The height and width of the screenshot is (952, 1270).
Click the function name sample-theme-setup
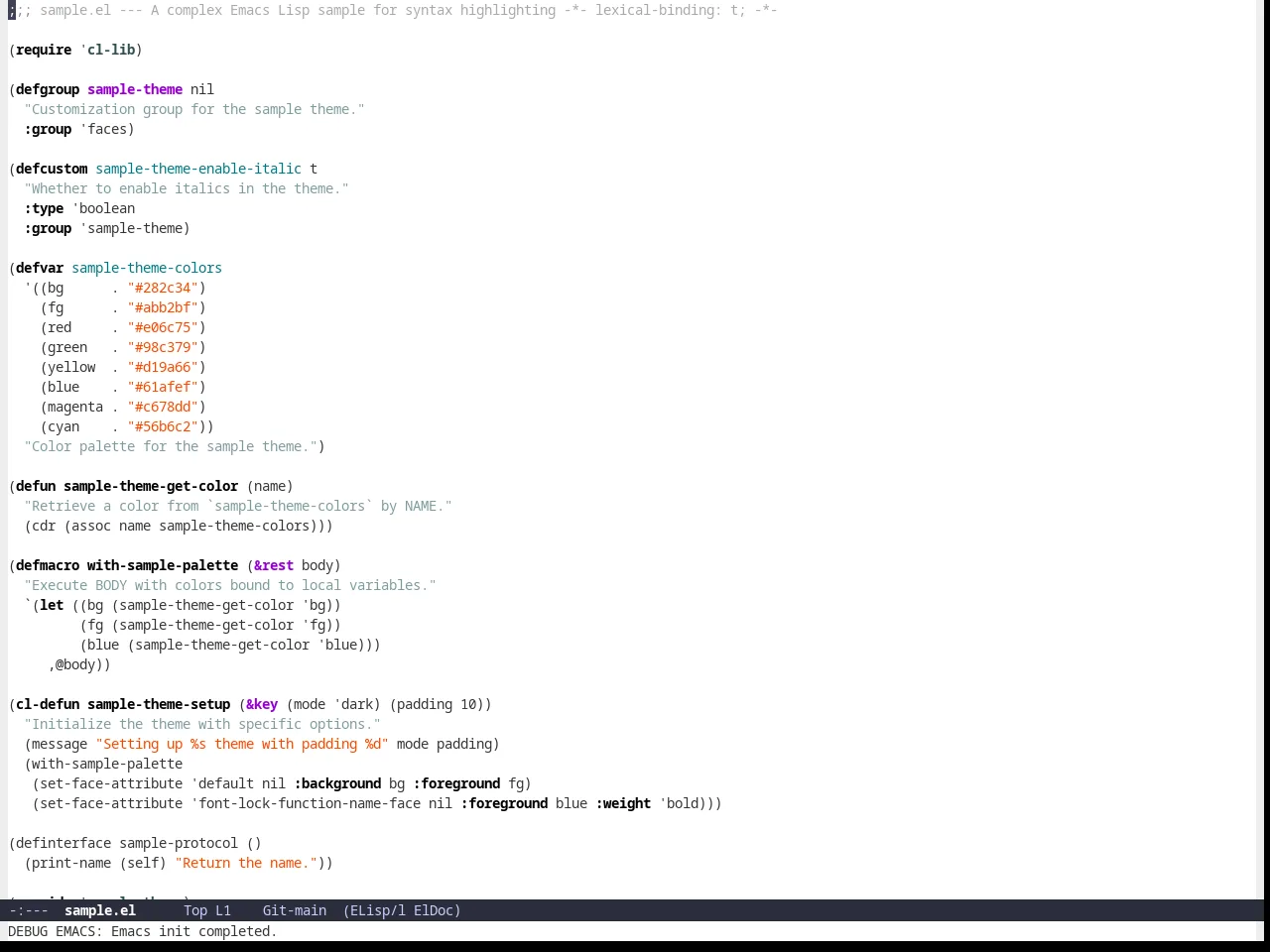[159, 704]
